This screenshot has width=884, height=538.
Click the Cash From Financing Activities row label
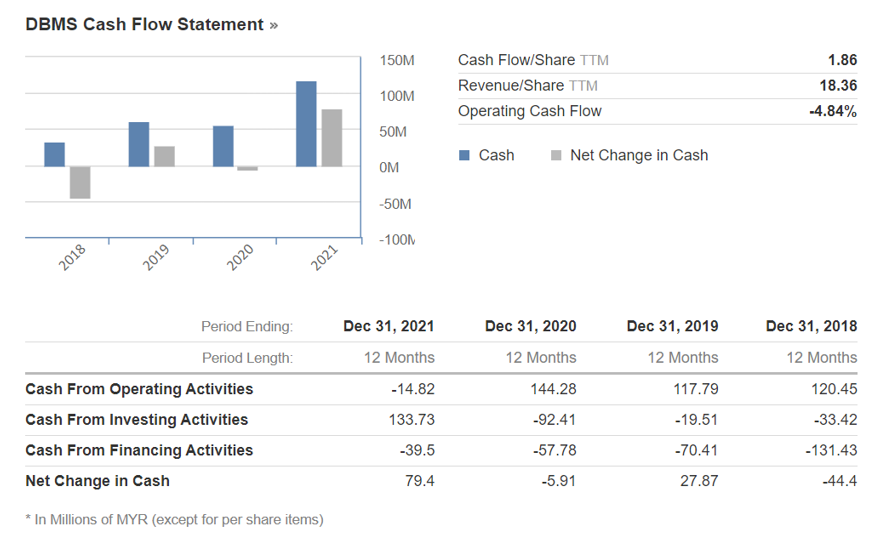[139, 450]
